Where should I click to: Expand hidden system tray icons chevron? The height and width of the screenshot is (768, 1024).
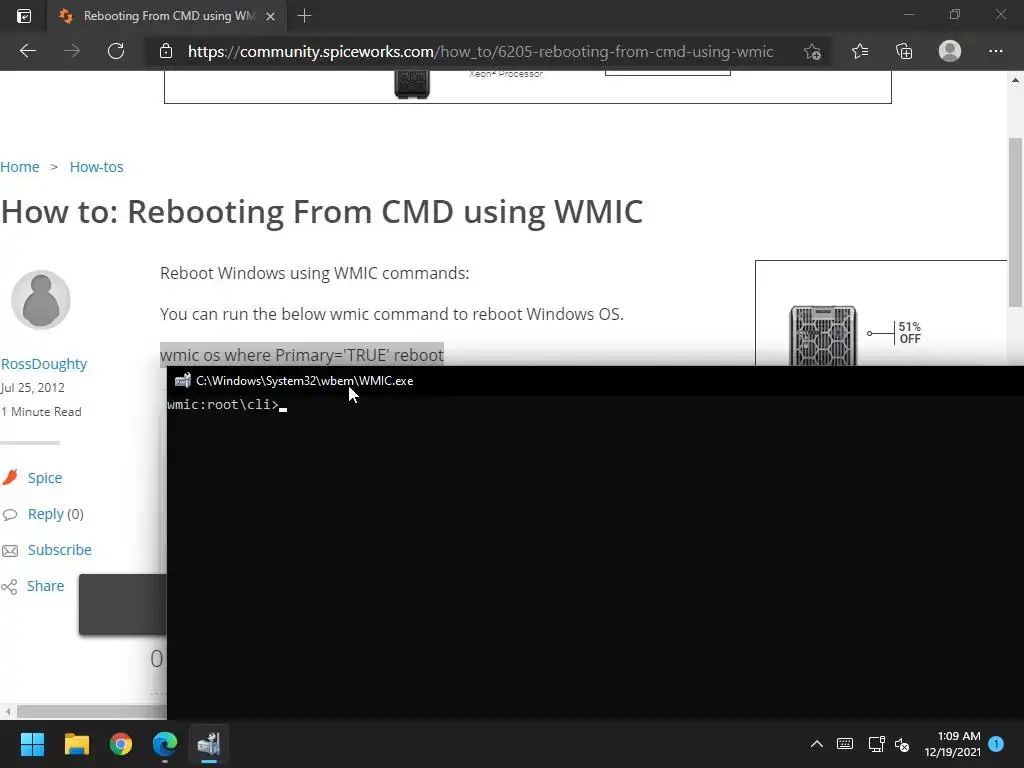point(816,744)
